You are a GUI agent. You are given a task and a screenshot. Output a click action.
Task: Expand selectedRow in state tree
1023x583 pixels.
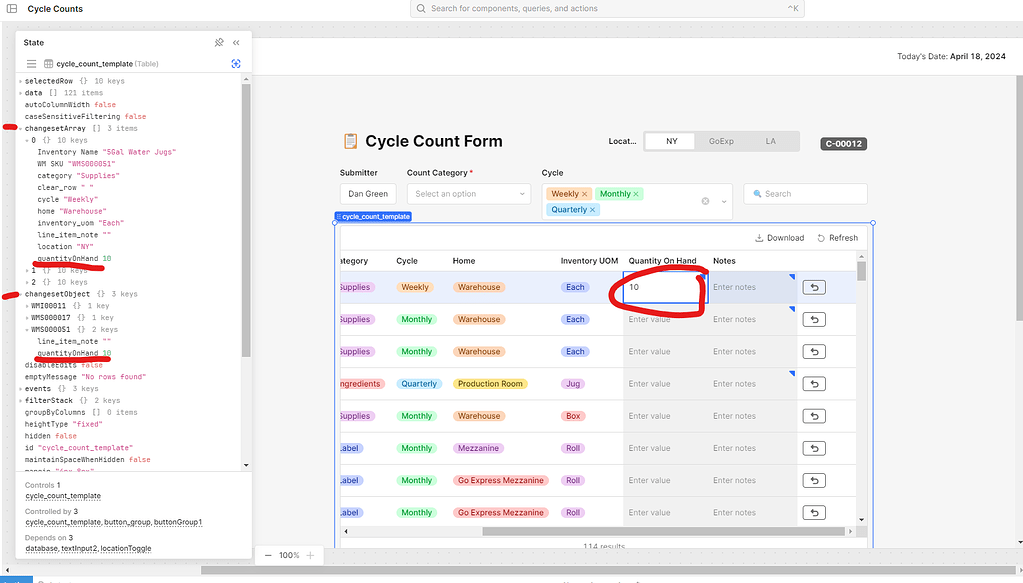20,82
